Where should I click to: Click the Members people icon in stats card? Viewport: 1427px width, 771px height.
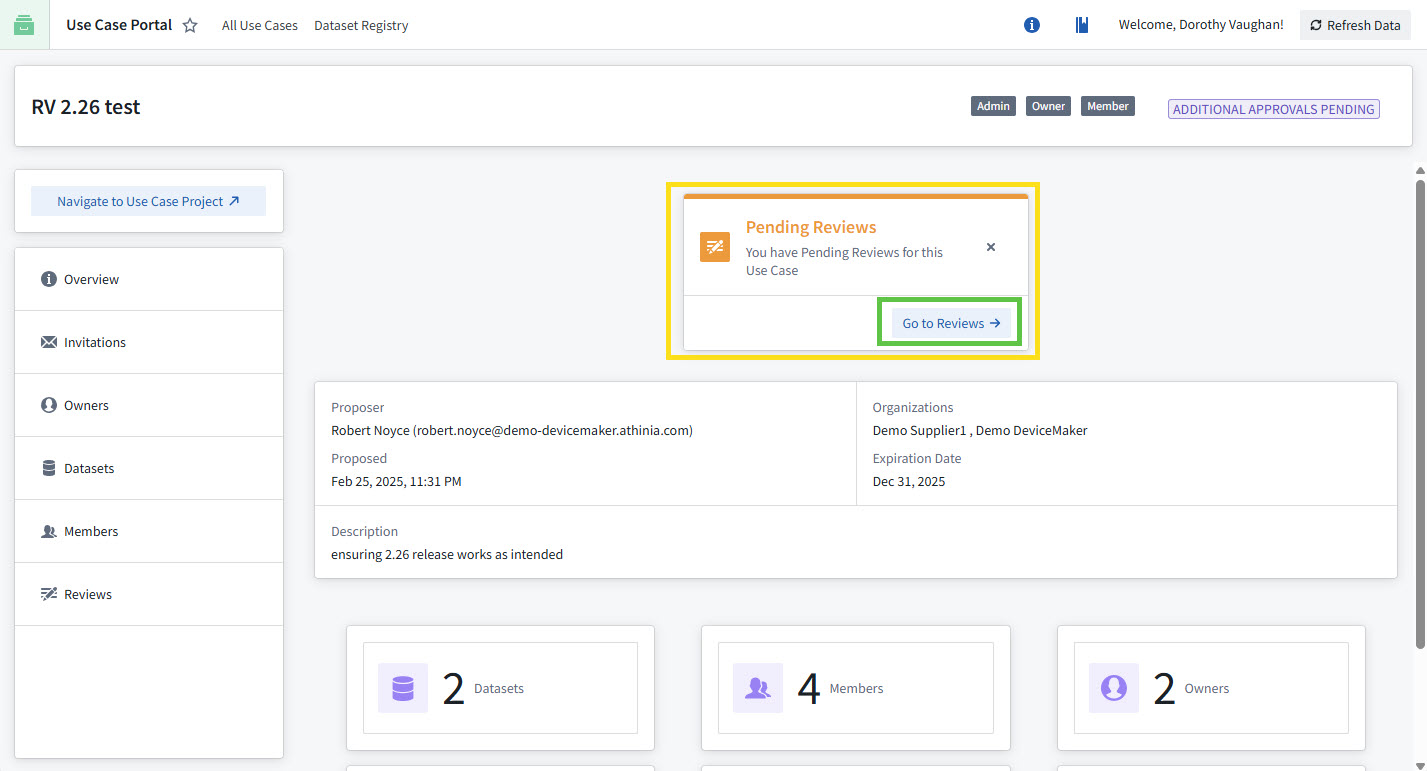pyautogui.click(x=758, y=688)
